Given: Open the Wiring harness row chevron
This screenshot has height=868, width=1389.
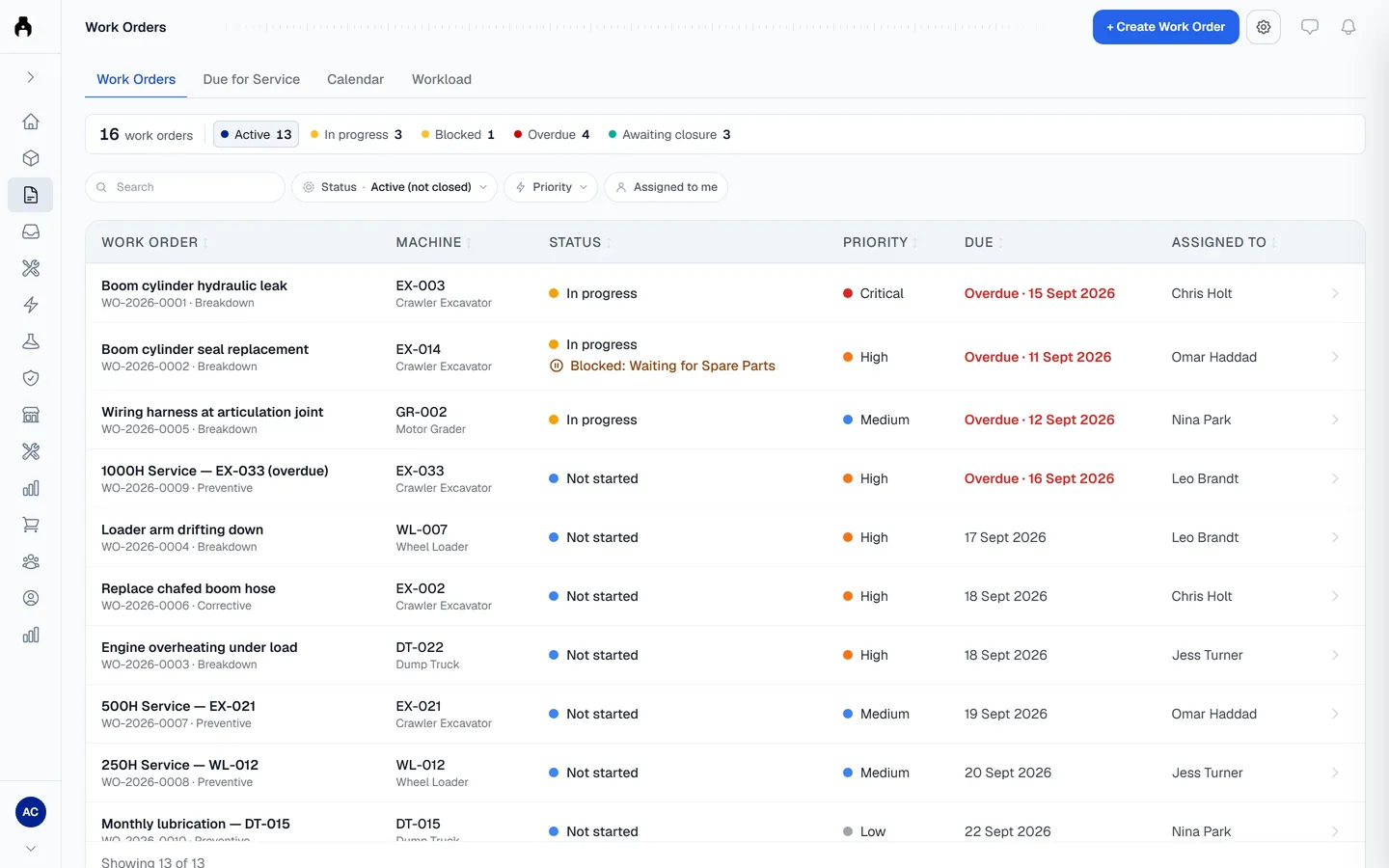Looking at the screenshot, I should (x=1335, y=420).
